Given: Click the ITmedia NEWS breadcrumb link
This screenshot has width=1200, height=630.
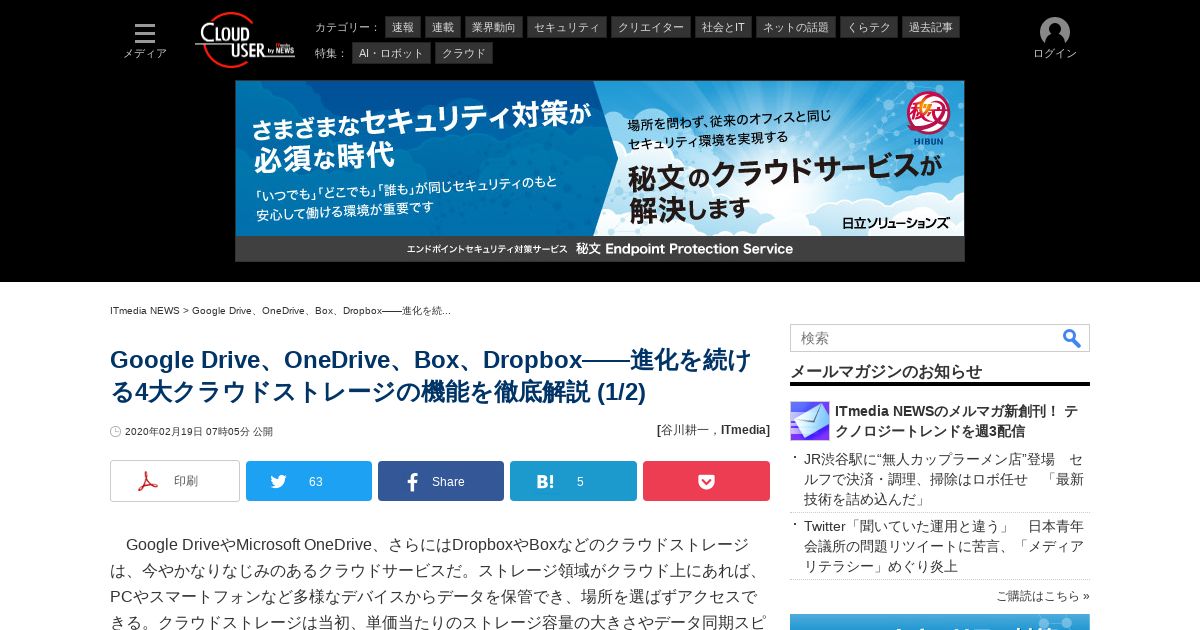Looking at the screenshot, I should pos(145,311).
